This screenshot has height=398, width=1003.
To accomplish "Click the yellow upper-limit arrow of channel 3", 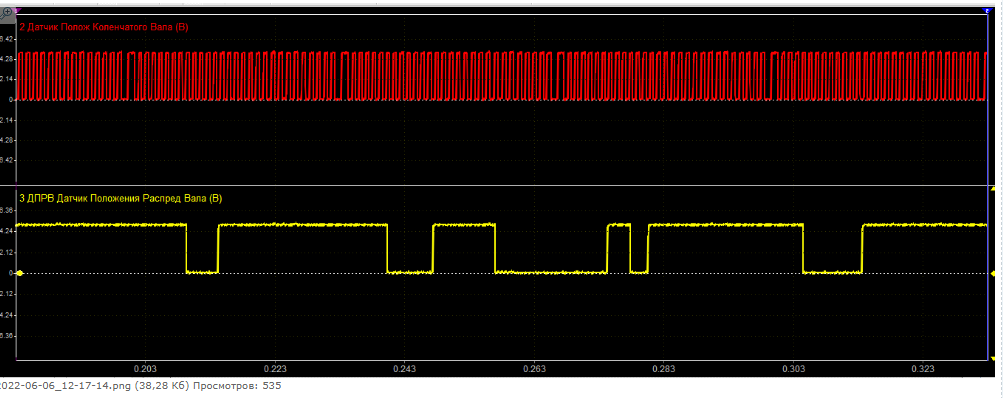I will pos(992,189).
